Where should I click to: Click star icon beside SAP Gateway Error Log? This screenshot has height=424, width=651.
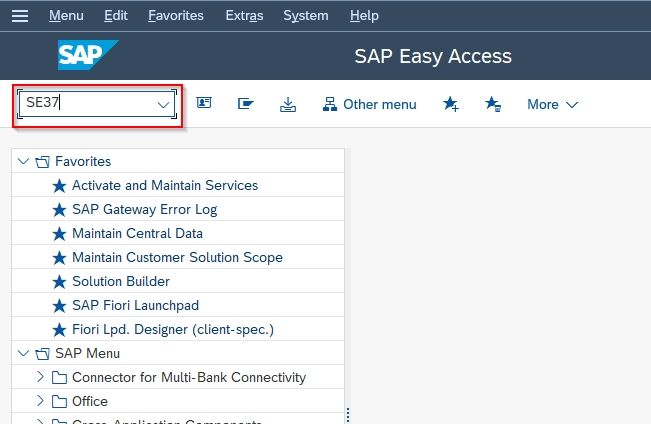coord(59,210)
